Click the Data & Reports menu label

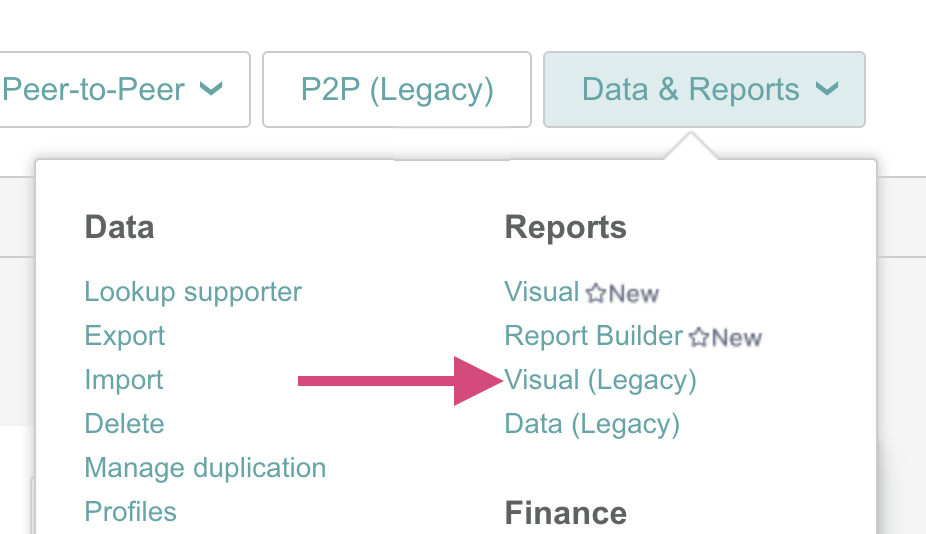point(690,90)
